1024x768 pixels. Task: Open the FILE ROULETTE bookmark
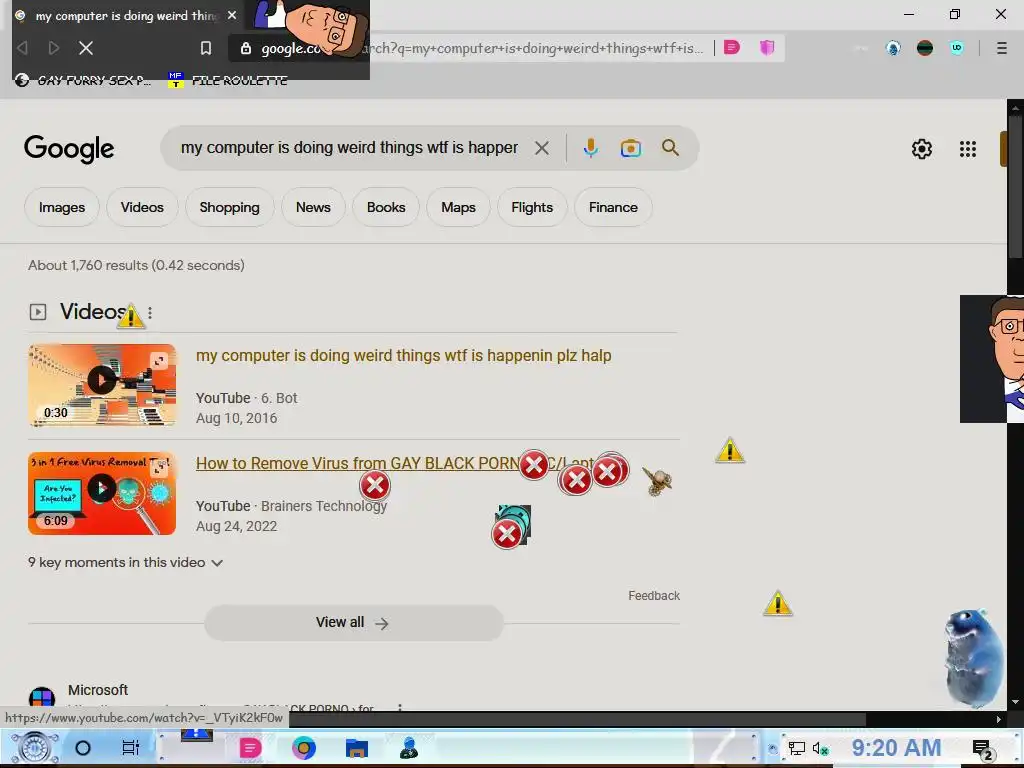pos(228,80)
